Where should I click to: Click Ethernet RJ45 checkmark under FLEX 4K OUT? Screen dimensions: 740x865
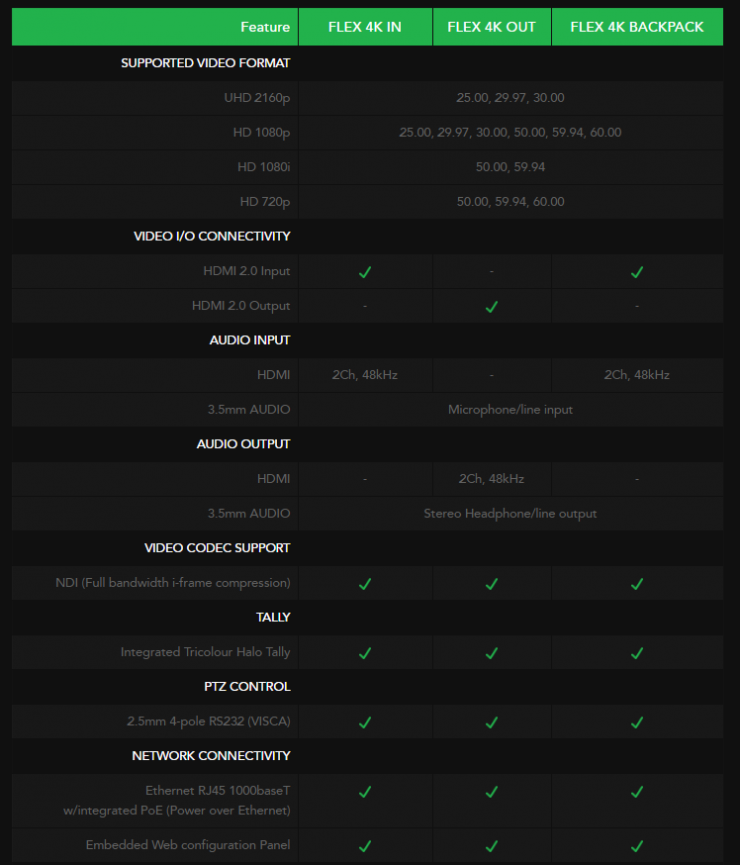(491, 791)
